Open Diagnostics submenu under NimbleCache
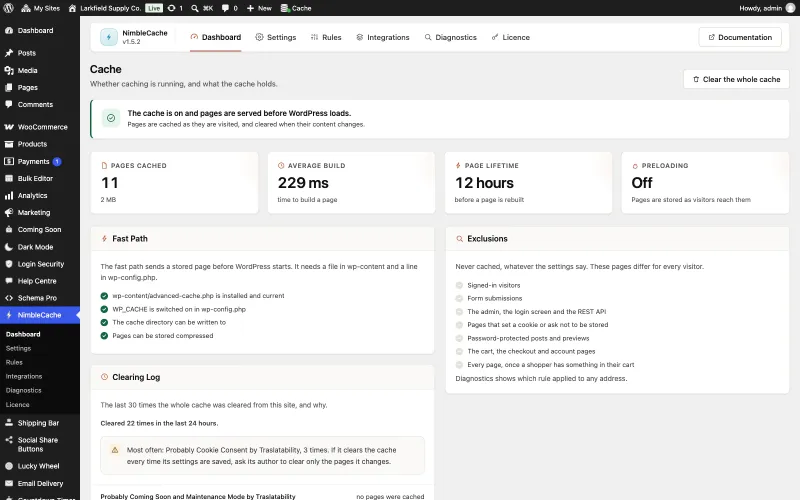 (23, 390)
